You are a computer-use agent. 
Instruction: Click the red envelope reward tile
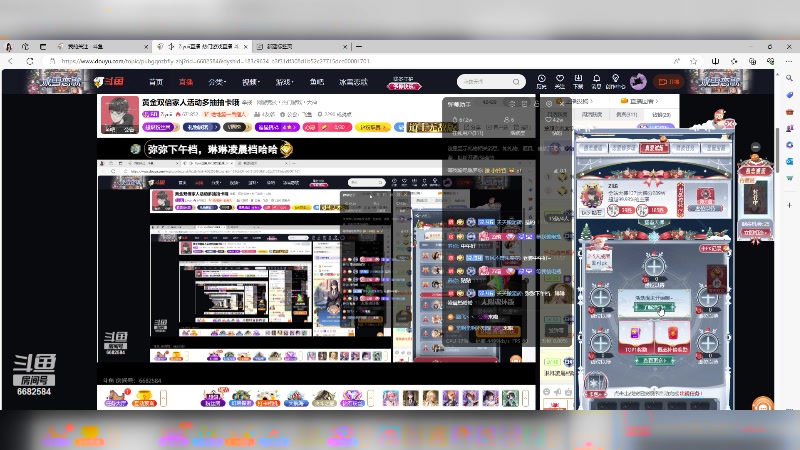[x=672, y=338]
